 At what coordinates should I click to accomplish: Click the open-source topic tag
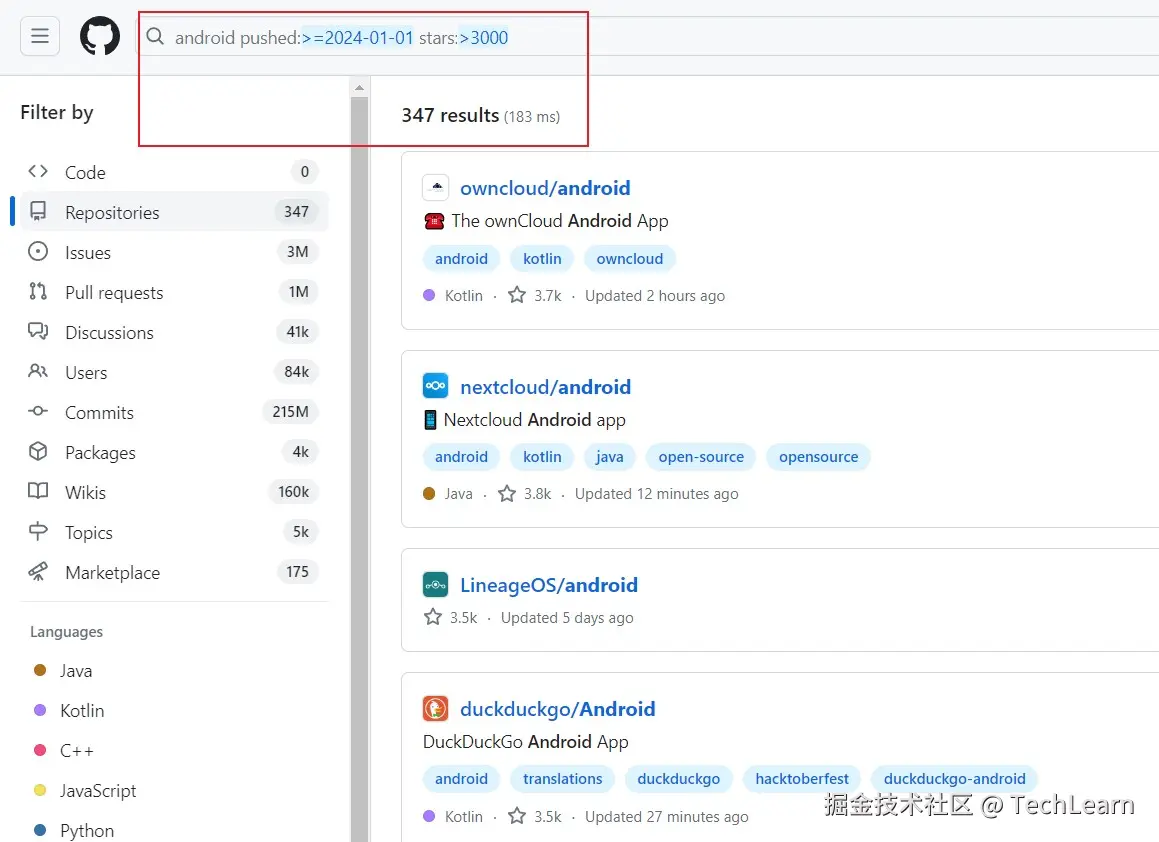pyautogui.click(x=701, y=457)
